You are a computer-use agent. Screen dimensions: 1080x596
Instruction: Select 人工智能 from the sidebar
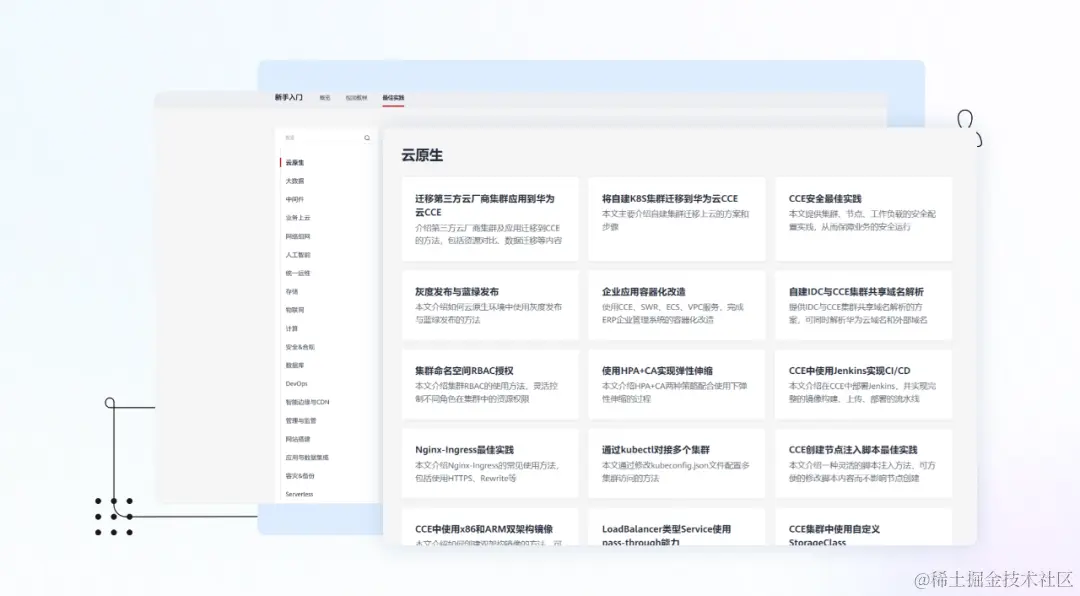(x=298, y=255)
